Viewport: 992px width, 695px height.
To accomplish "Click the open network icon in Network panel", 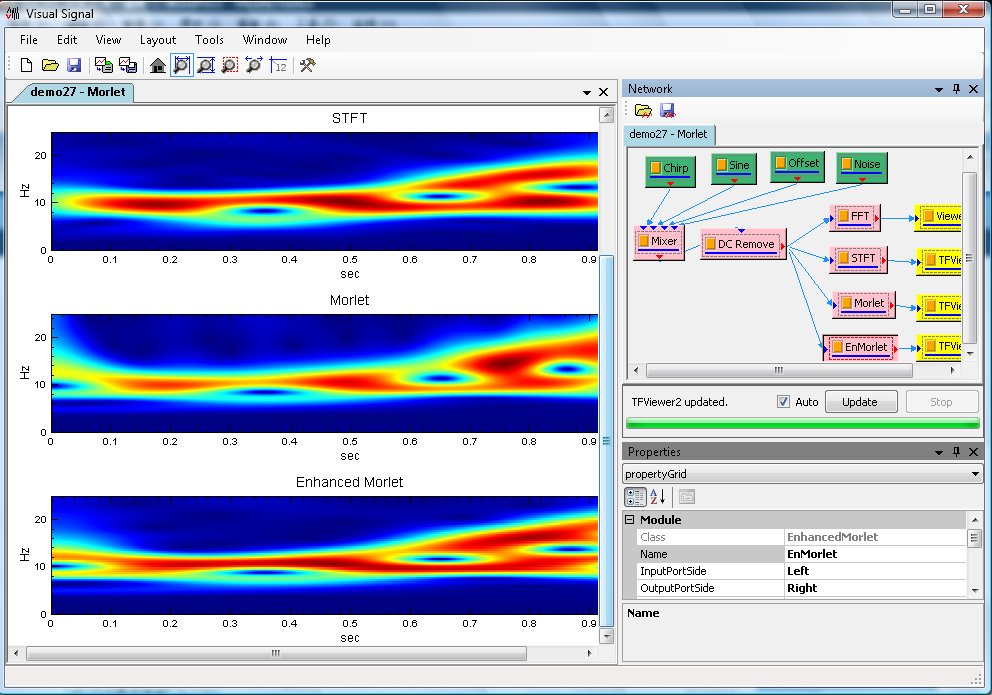I will [x=643, y=111].
